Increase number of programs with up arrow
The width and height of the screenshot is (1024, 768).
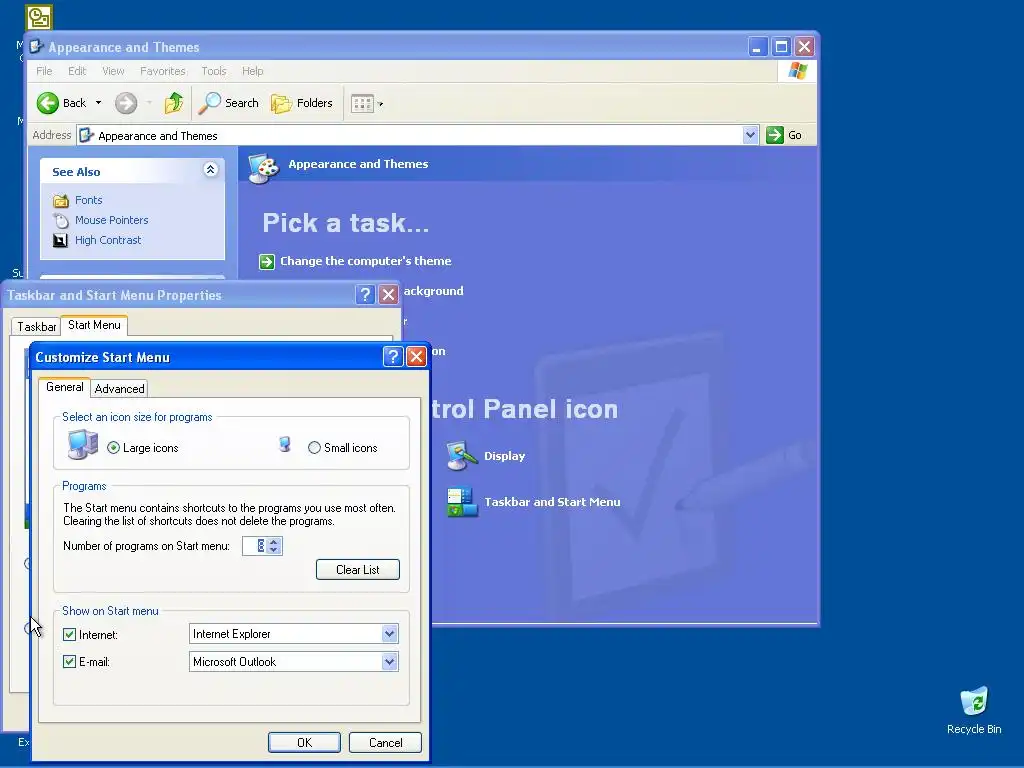[274, 541]
